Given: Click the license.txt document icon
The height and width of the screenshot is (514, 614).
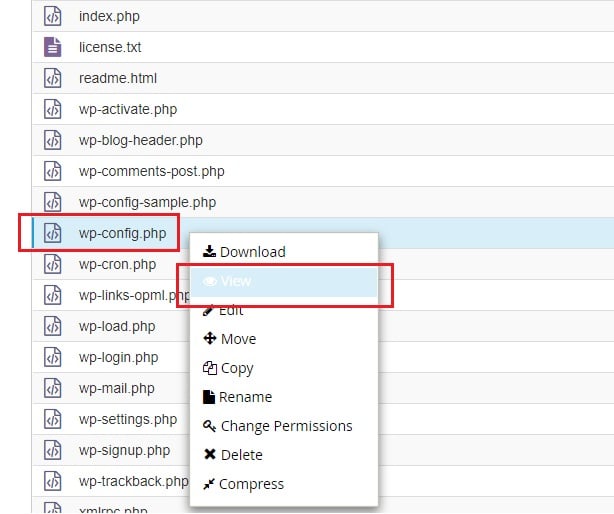Looking at the screenshot, I should (53, 47).
